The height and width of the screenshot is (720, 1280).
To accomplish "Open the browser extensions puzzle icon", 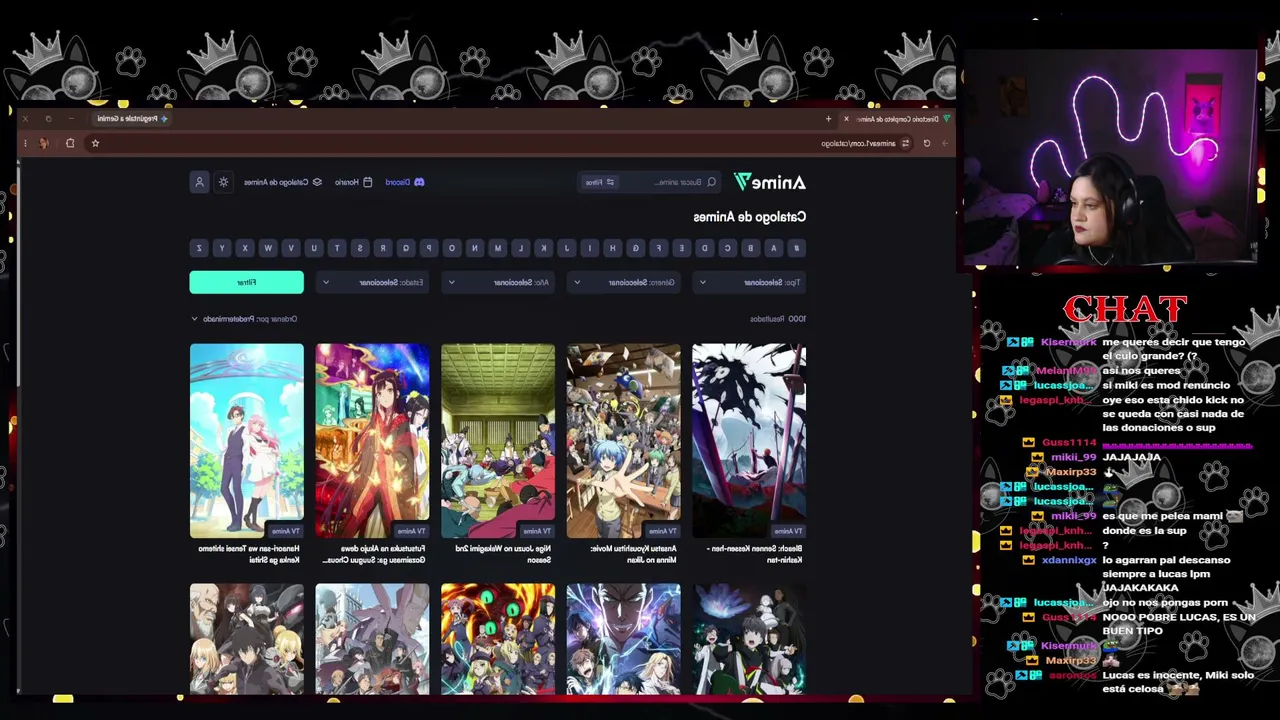I will pyautogui.click(x=70, y=143).
